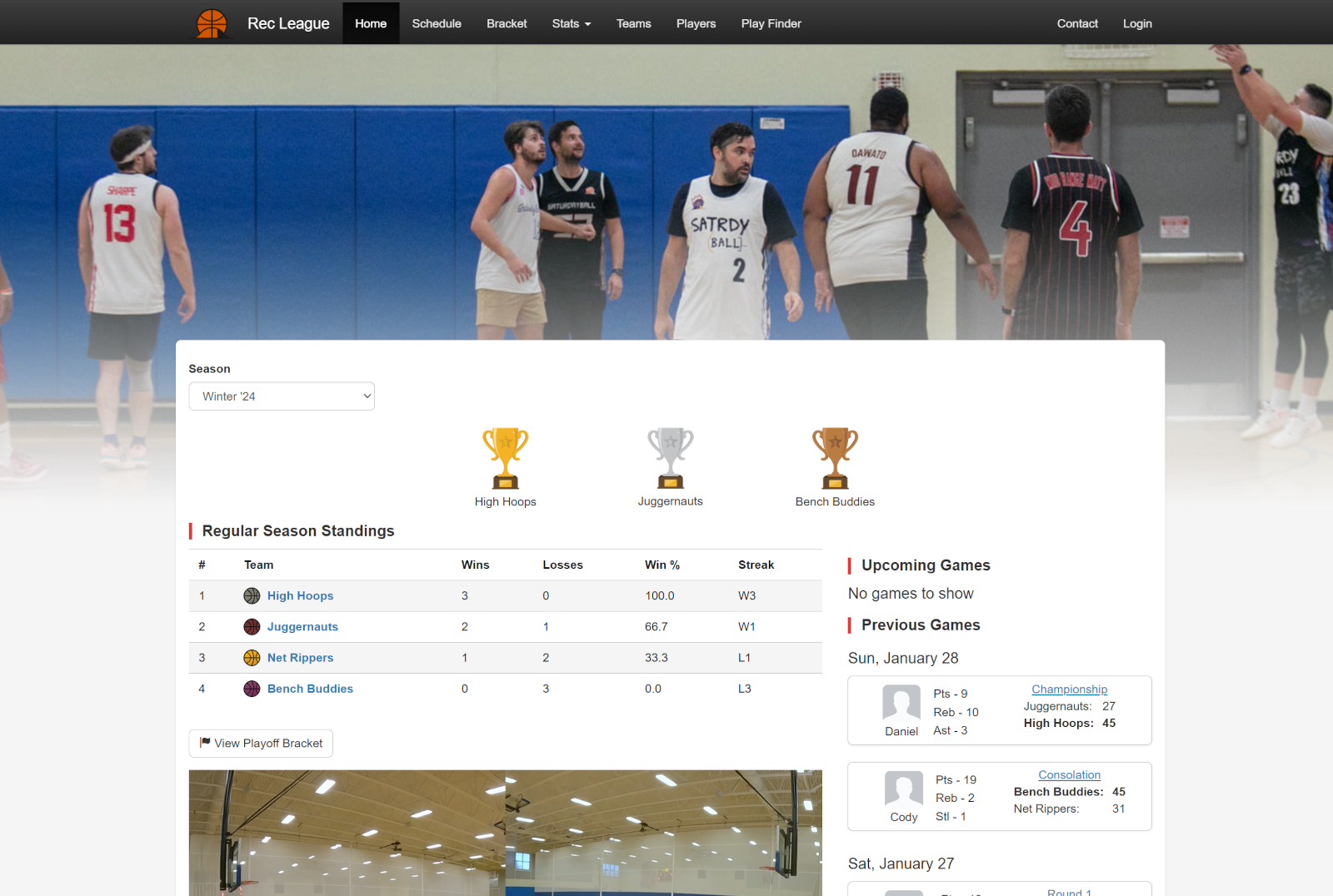
Task: Go to the Home tab
Action: [x=371, y=23]
